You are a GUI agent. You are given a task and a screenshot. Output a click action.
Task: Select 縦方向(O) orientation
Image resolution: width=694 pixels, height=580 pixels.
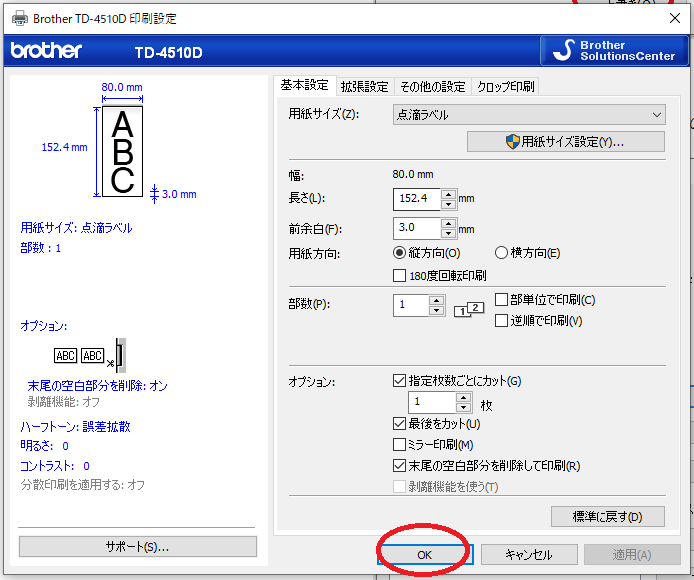coord(427,253)
